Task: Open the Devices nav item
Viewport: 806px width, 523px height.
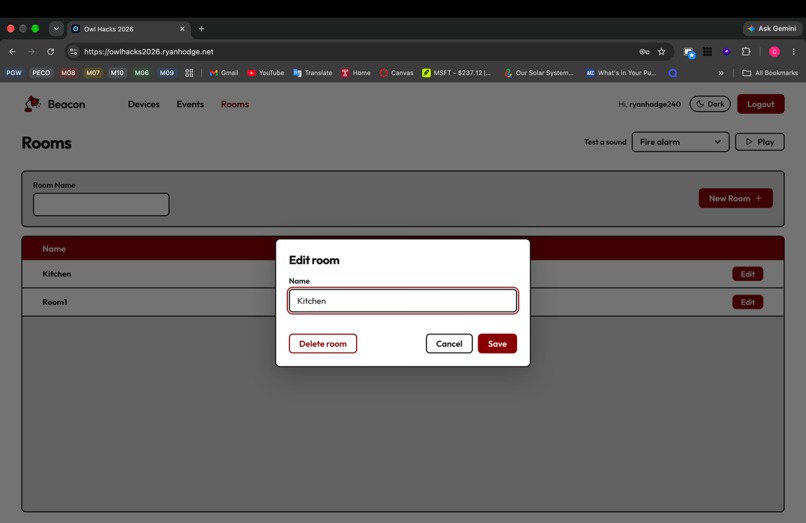Action: click(143, 104)
